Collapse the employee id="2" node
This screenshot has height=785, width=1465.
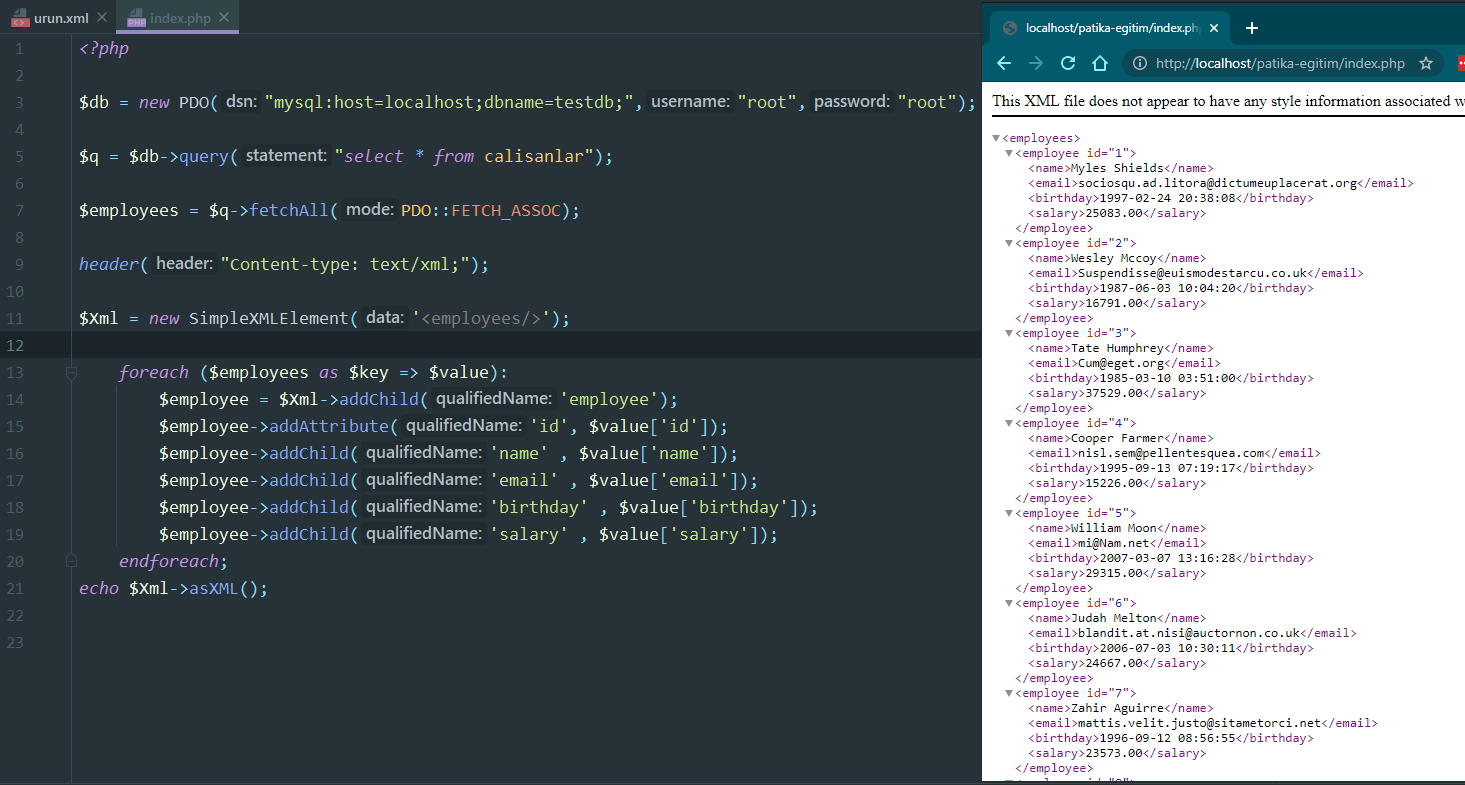click(x=1009, y=243)
